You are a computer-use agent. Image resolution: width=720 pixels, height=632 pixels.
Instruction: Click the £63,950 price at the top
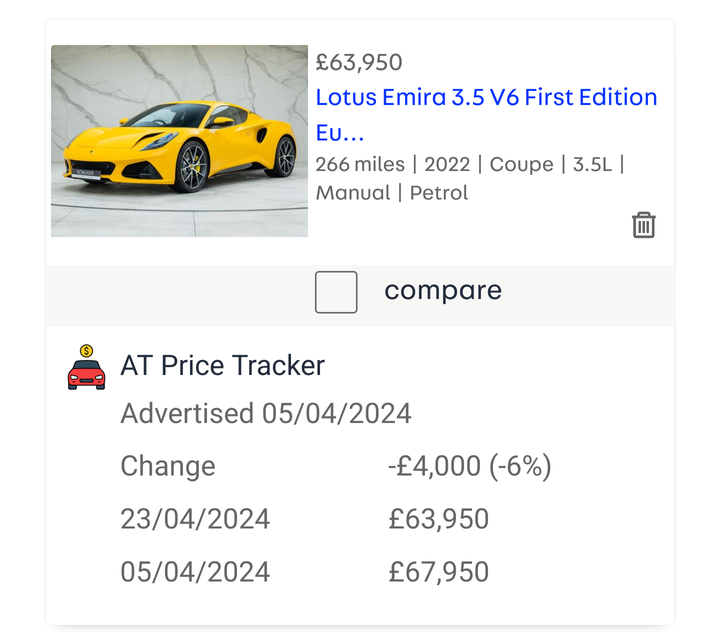359,62
